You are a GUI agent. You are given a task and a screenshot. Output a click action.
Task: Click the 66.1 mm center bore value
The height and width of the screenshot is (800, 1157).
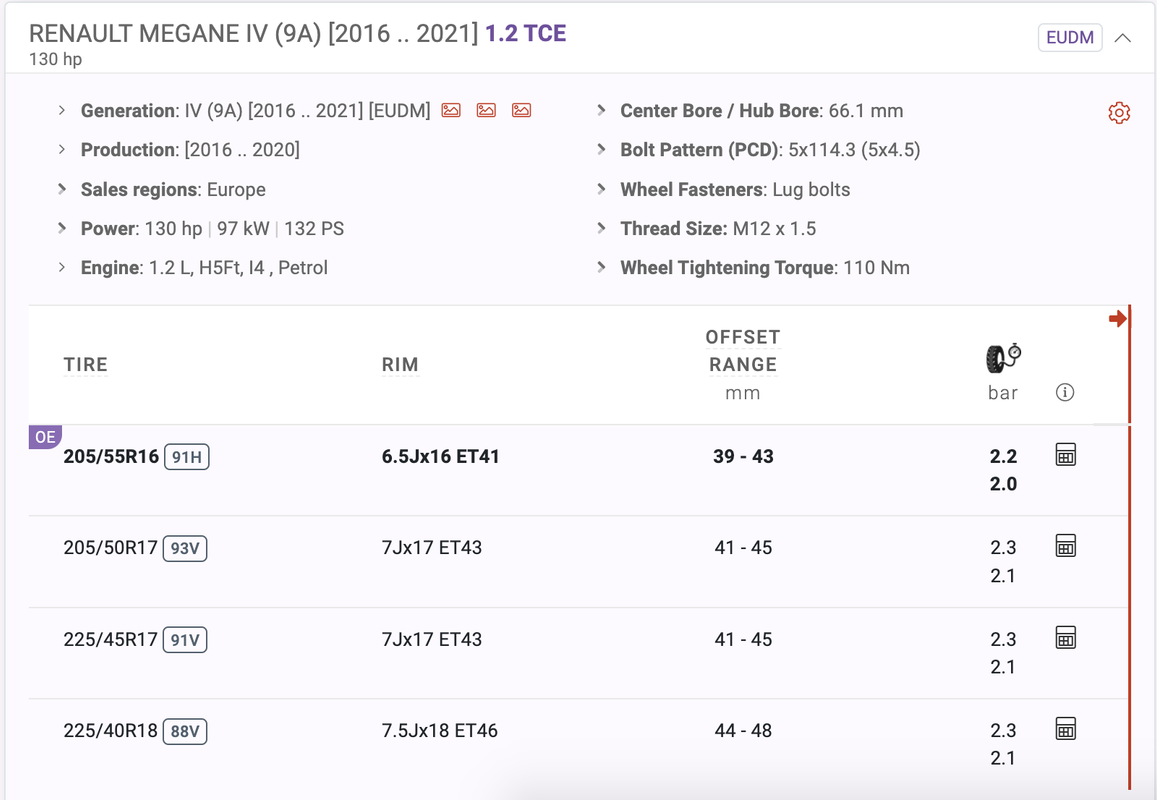tap(866, 111)
